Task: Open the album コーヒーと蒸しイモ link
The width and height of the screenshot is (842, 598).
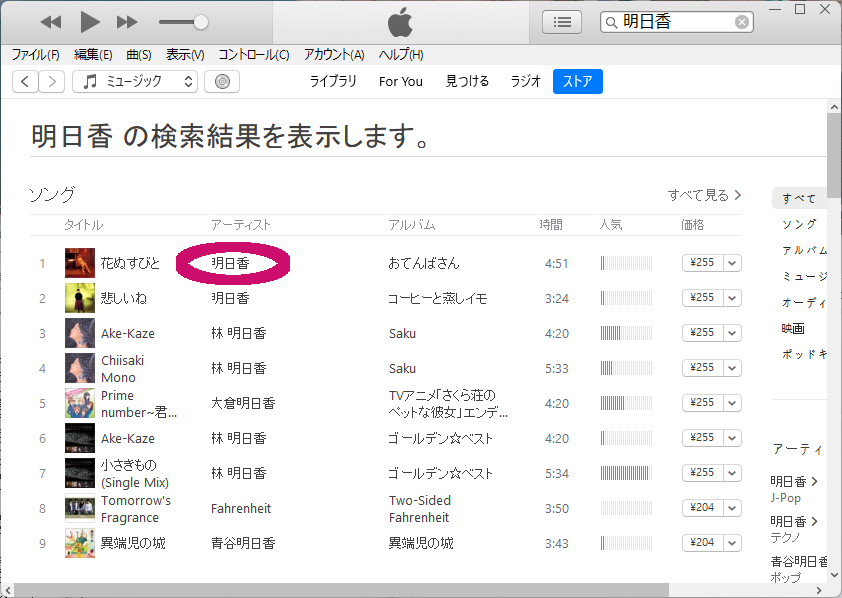Action: 437,298
